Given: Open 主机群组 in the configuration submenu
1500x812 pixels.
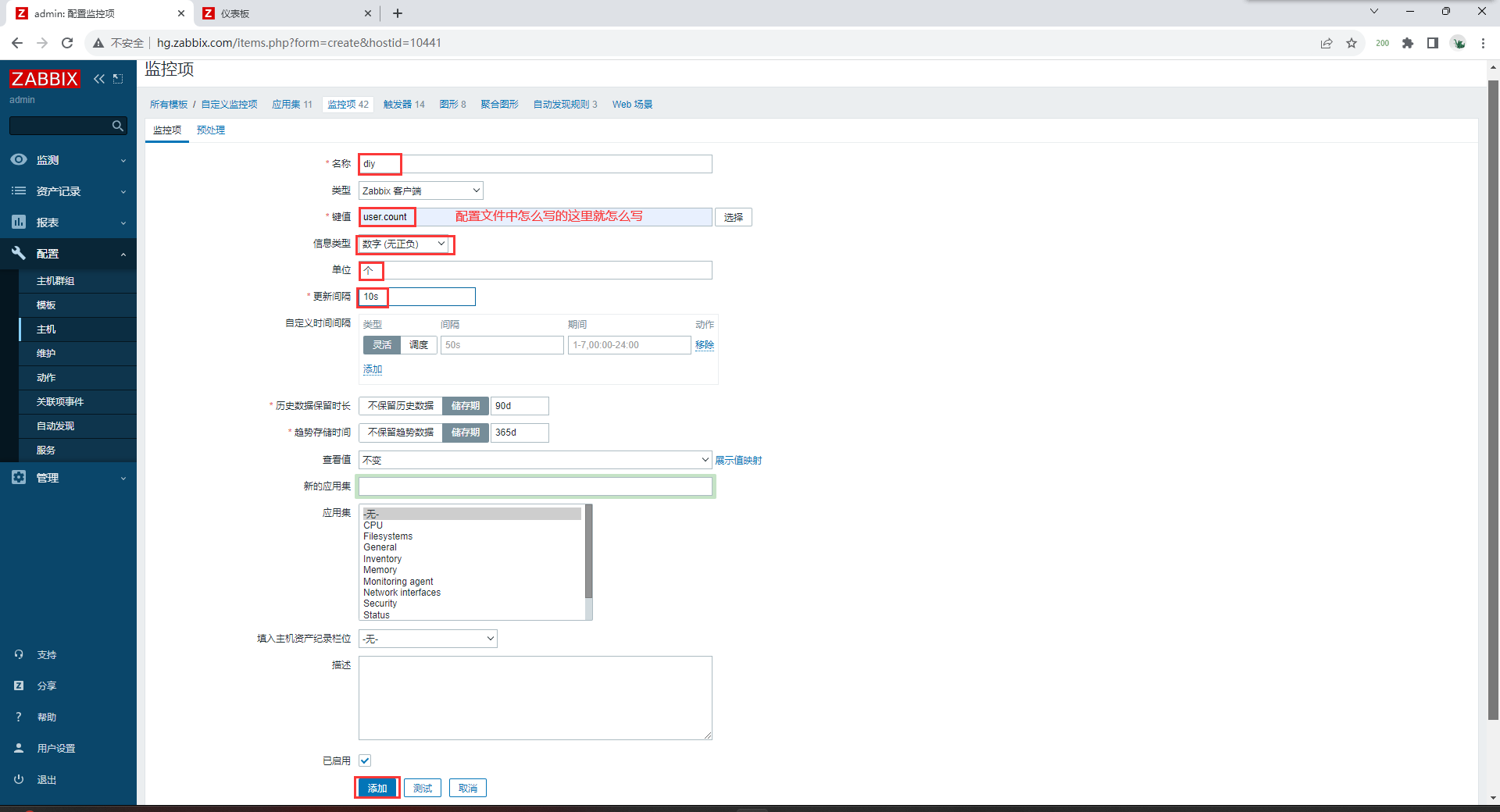Looking at the screenshot, I should pyautogui.click(x=77, y=281).
